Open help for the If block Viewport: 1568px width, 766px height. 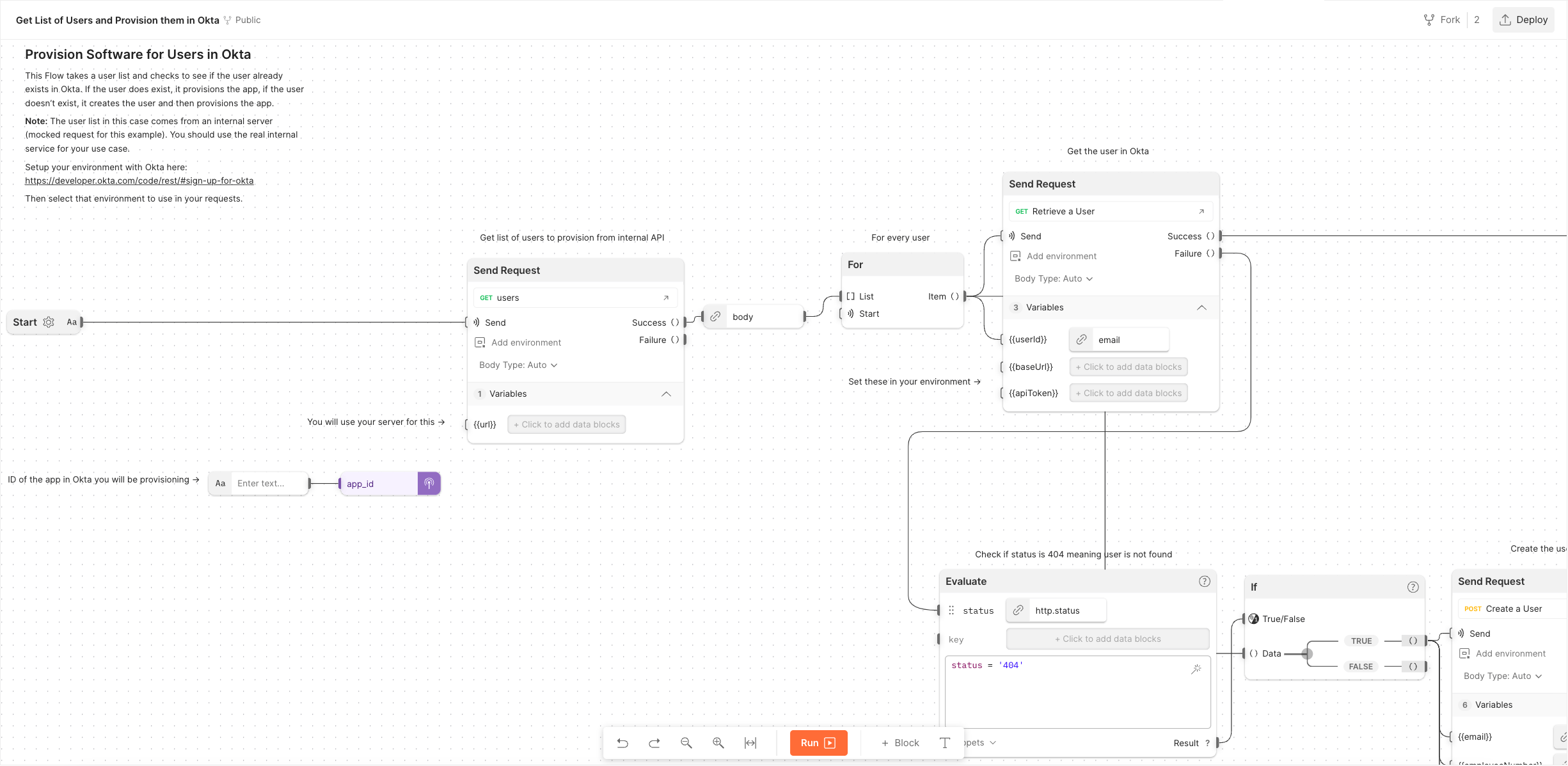pos(1413,587)
